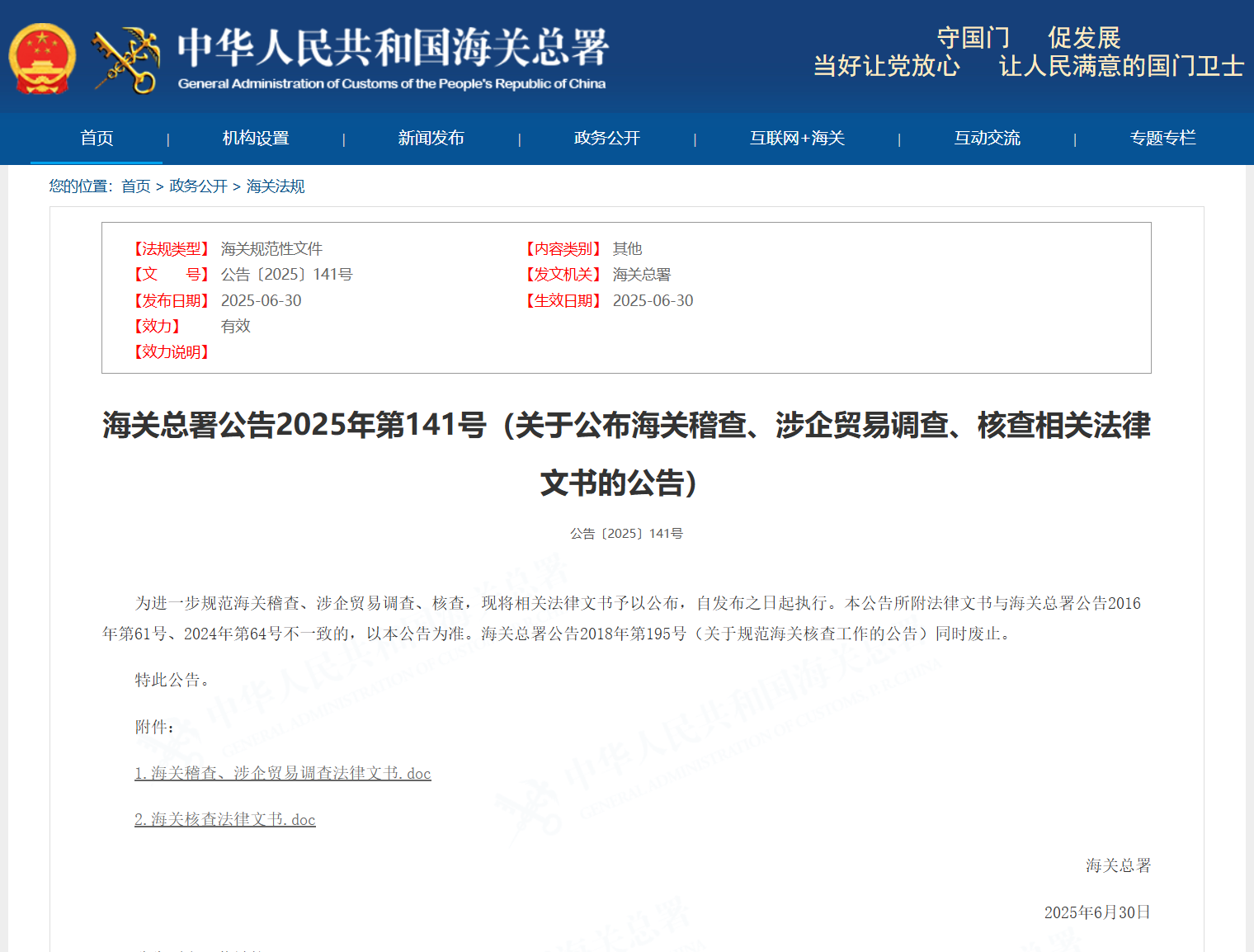1254x952 pixels.
Task: Click the 中华人民共和国海关总署 site title
Action: 393,48
